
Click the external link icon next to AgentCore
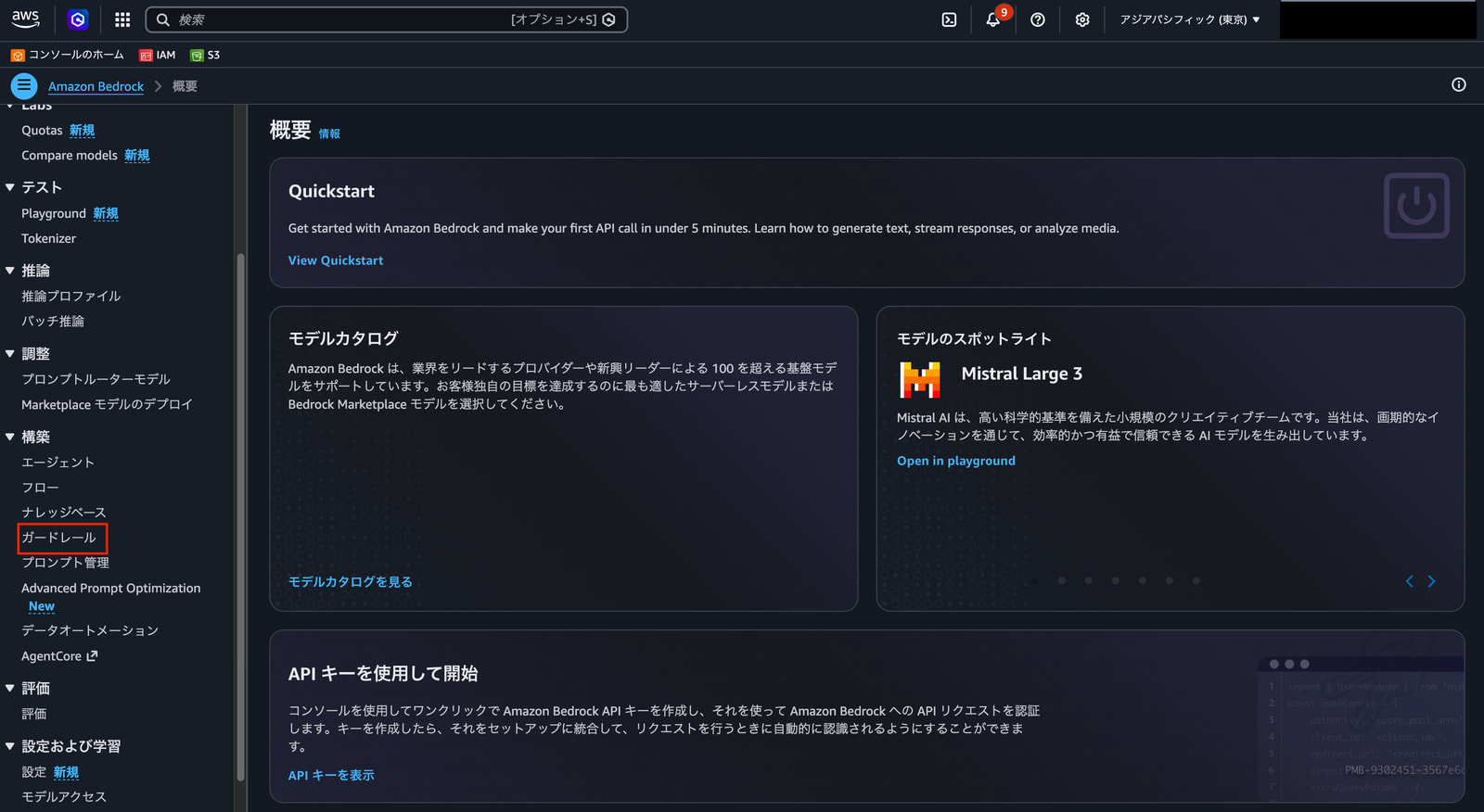point(92,656)
